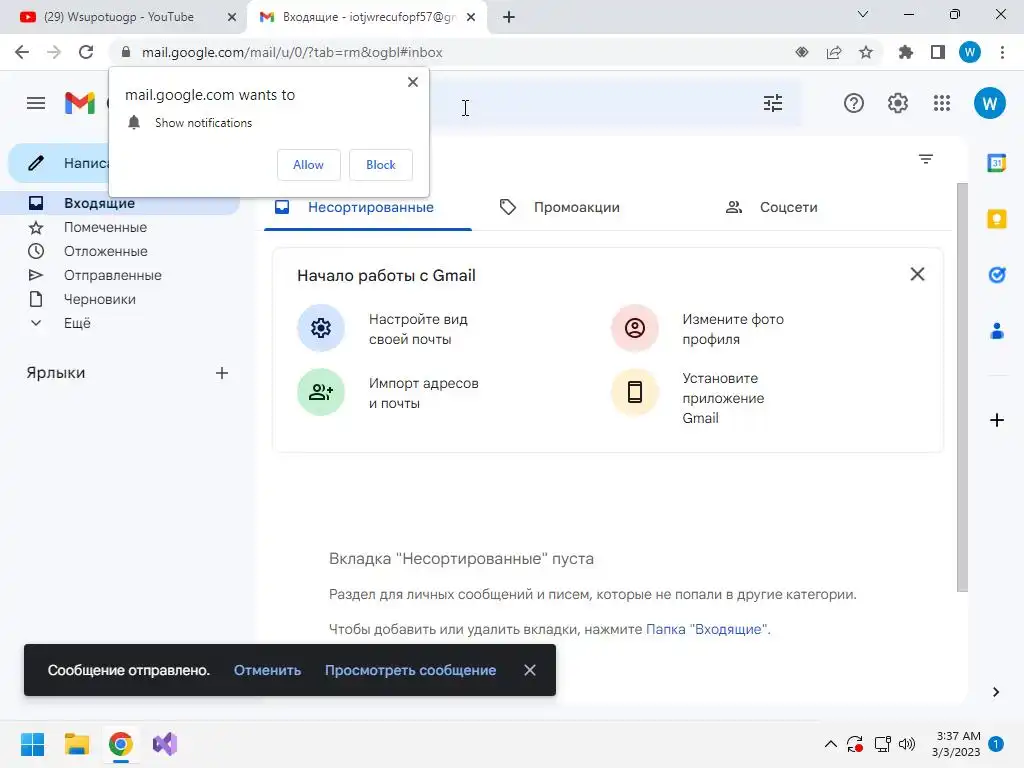Open the tab search dropdown
1024x768 pixels.
click(863, 14)
